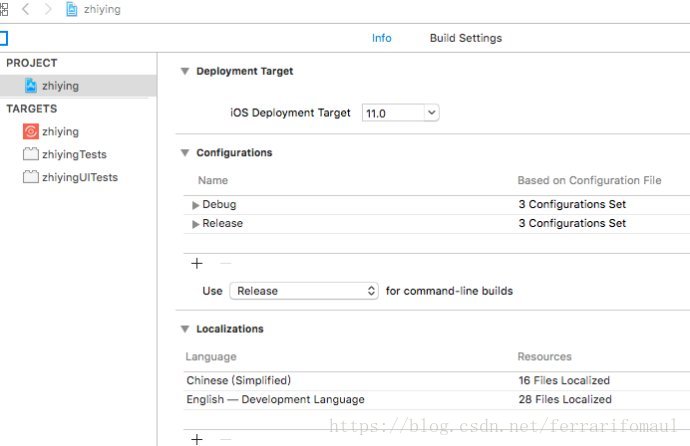Click the zhiying project file icon in breadcrumb
Image resolution: width=690 pixels, height=446 pixels.
[71, 9]
